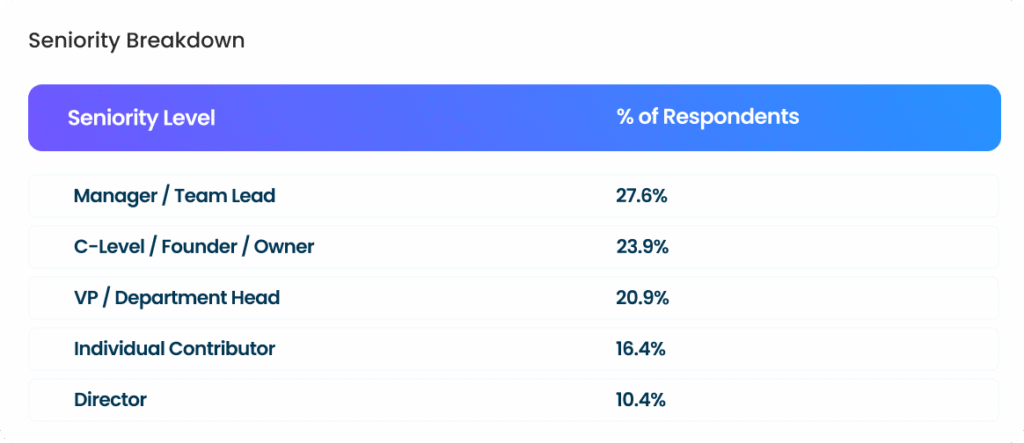This screenshot has width=1024, height=443.
Task: Select the 16.4% percentage
Action: coord(641,349)
